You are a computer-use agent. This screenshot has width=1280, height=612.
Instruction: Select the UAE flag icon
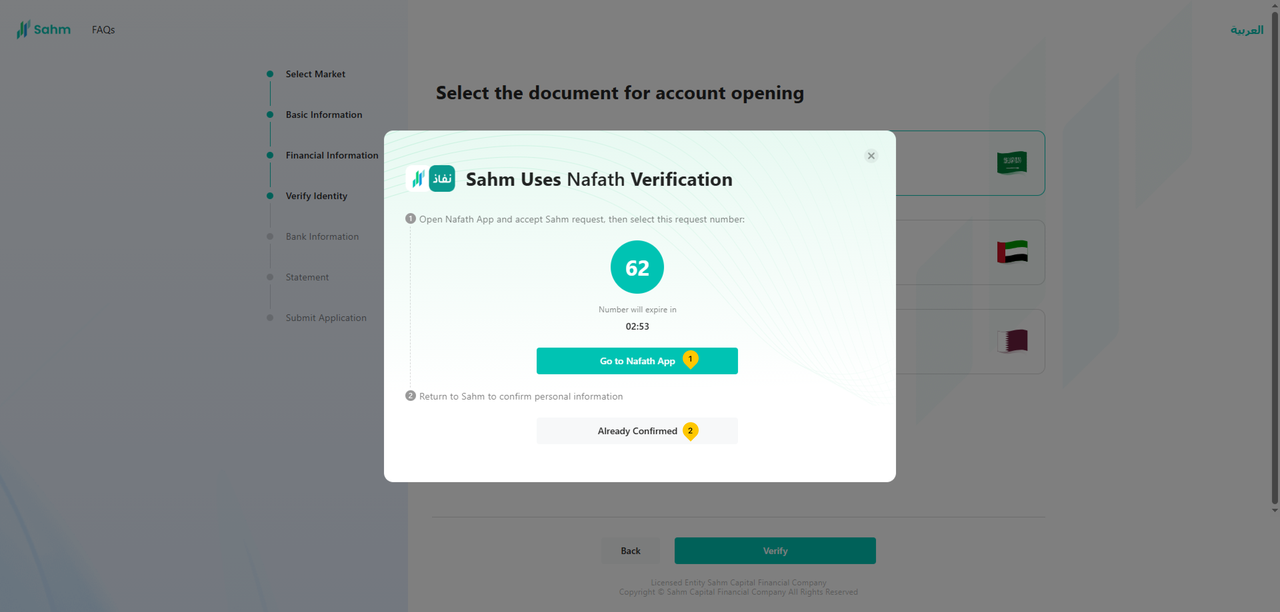pos(1011,252)
